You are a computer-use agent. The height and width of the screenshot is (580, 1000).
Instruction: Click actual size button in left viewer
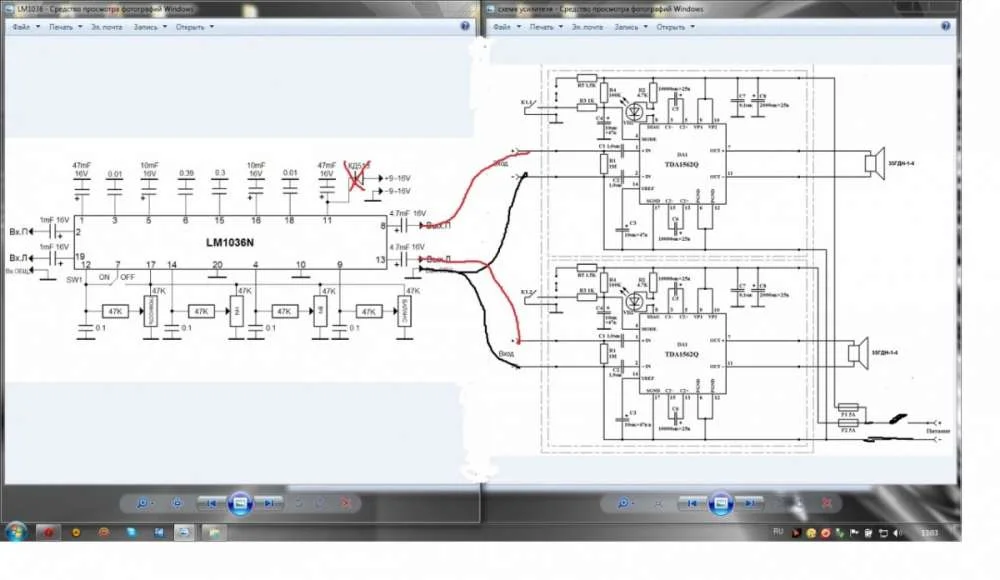[177, 503]
